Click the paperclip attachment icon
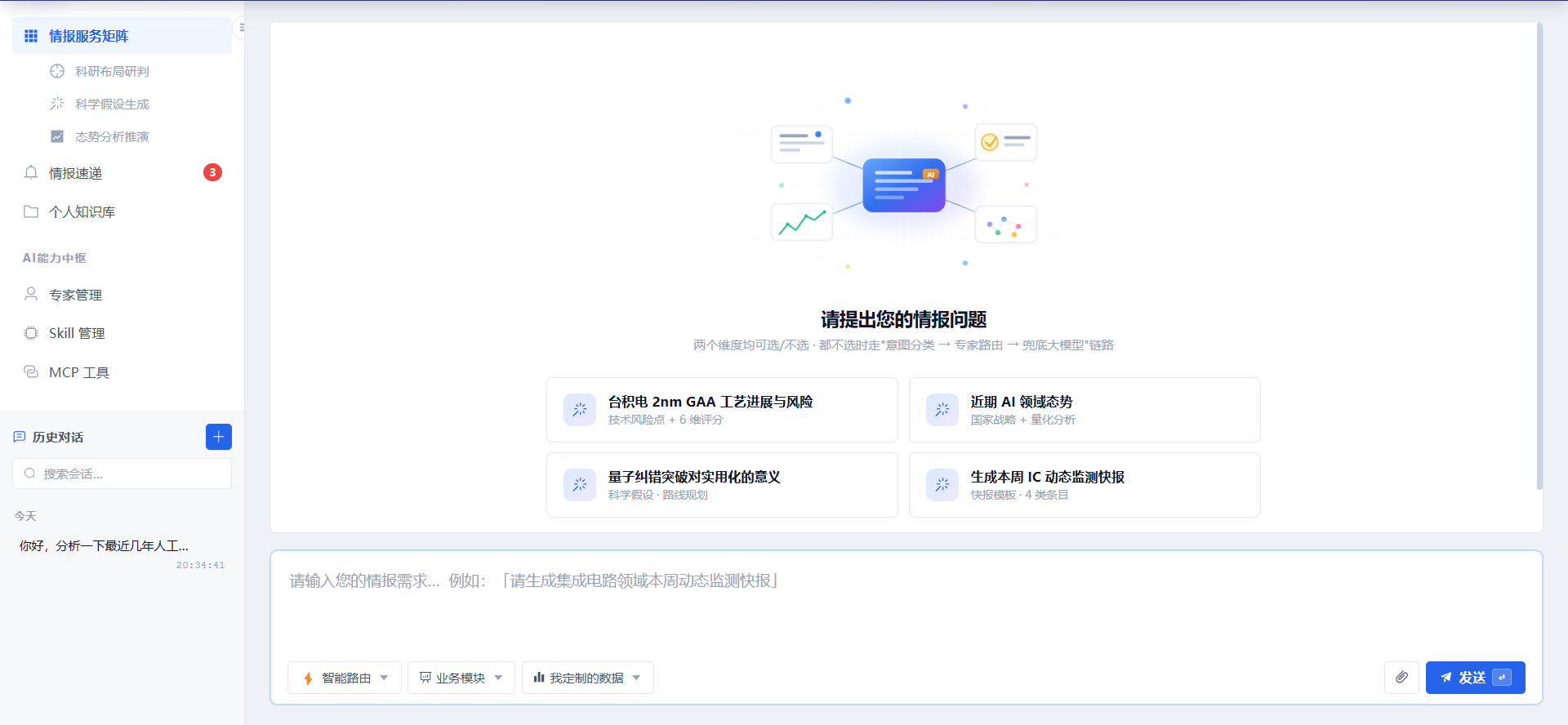This screenshot has width=1568, height=725. coord(1401,678)
